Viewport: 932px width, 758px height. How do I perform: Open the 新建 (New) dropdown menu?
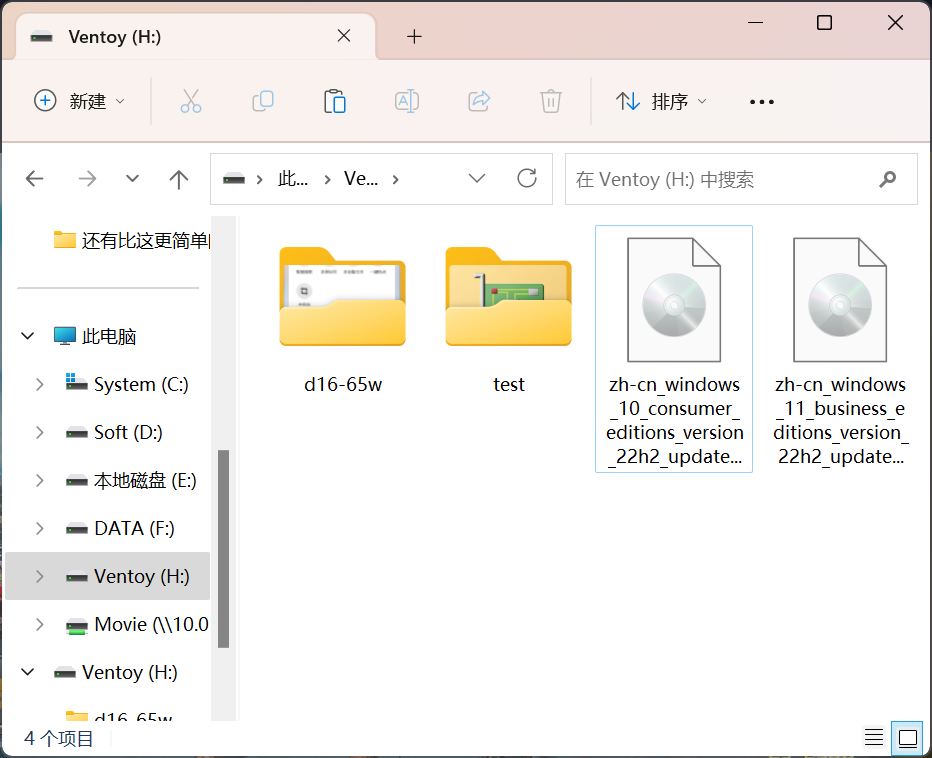point(79,101)
